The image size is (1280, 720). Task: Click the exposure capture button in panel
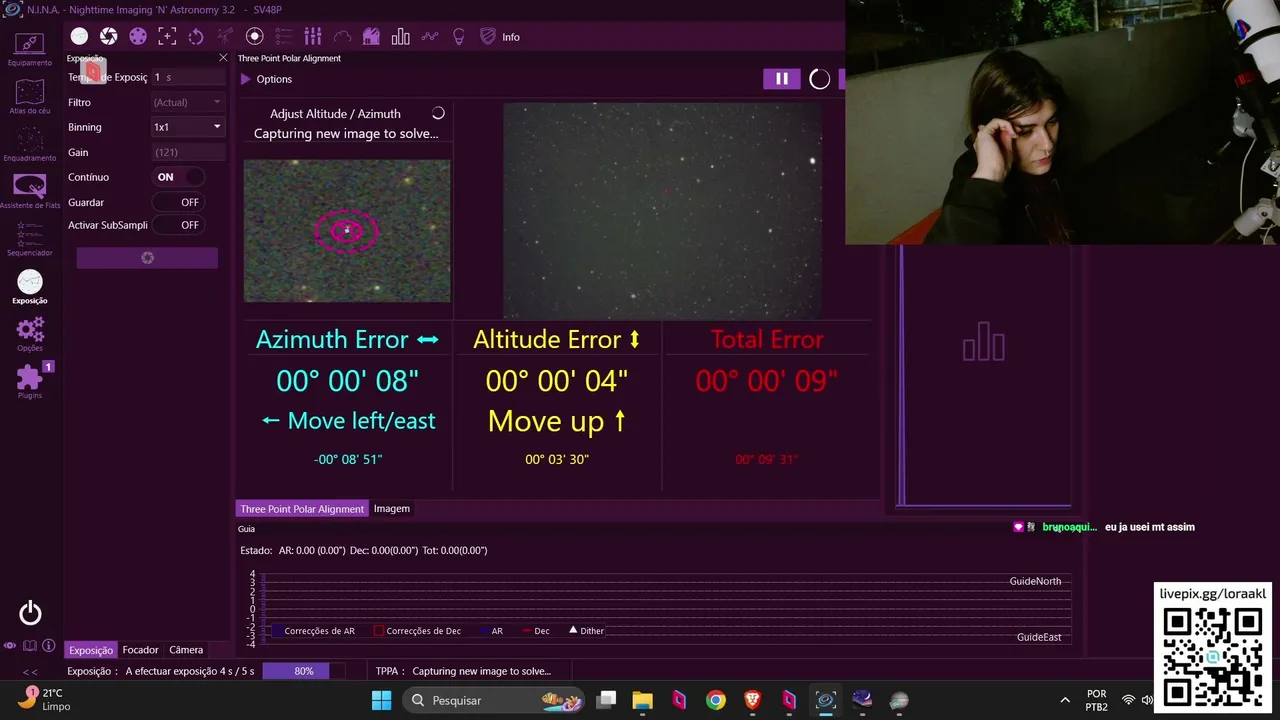147,258
